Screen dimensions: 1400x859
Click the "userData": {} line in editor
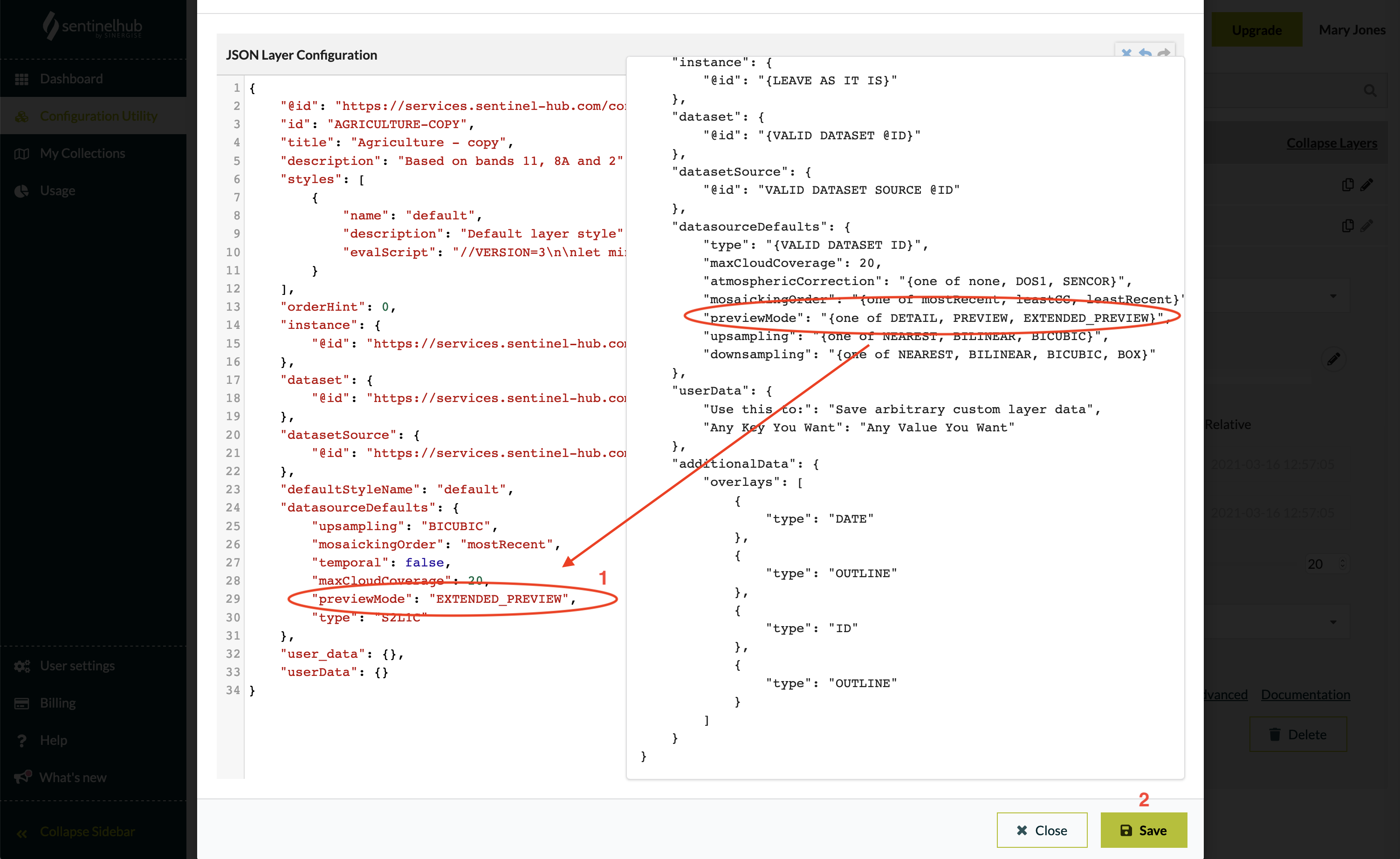click(x=334, y=672)
